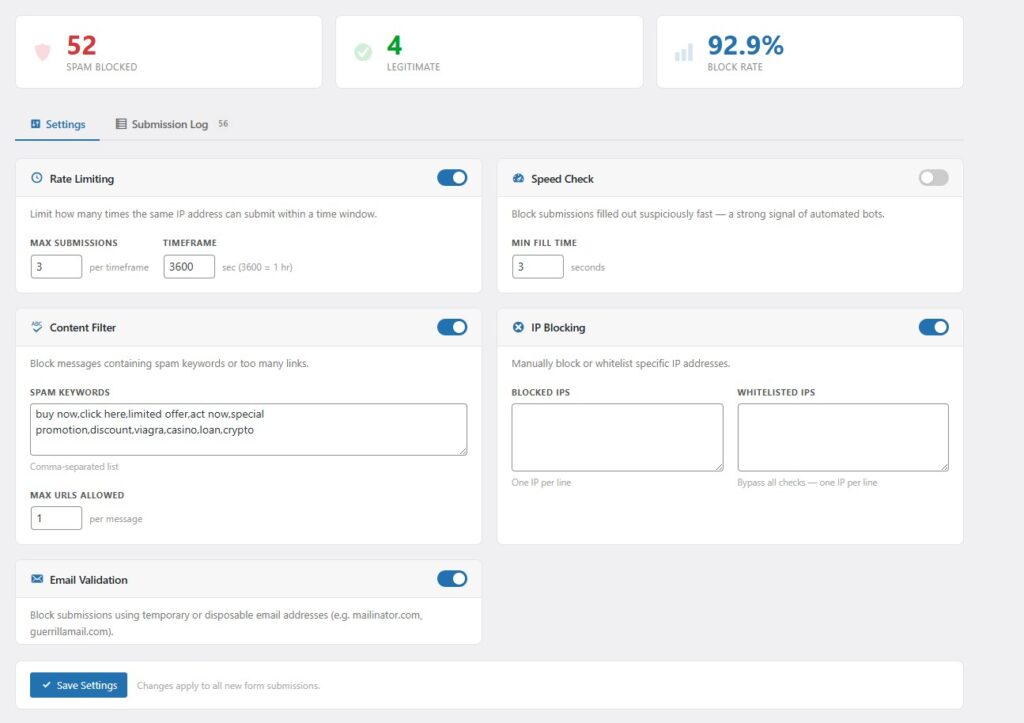
Task: Click the IP Blocking circle-X icon
Action: click(x=518, y=327)
